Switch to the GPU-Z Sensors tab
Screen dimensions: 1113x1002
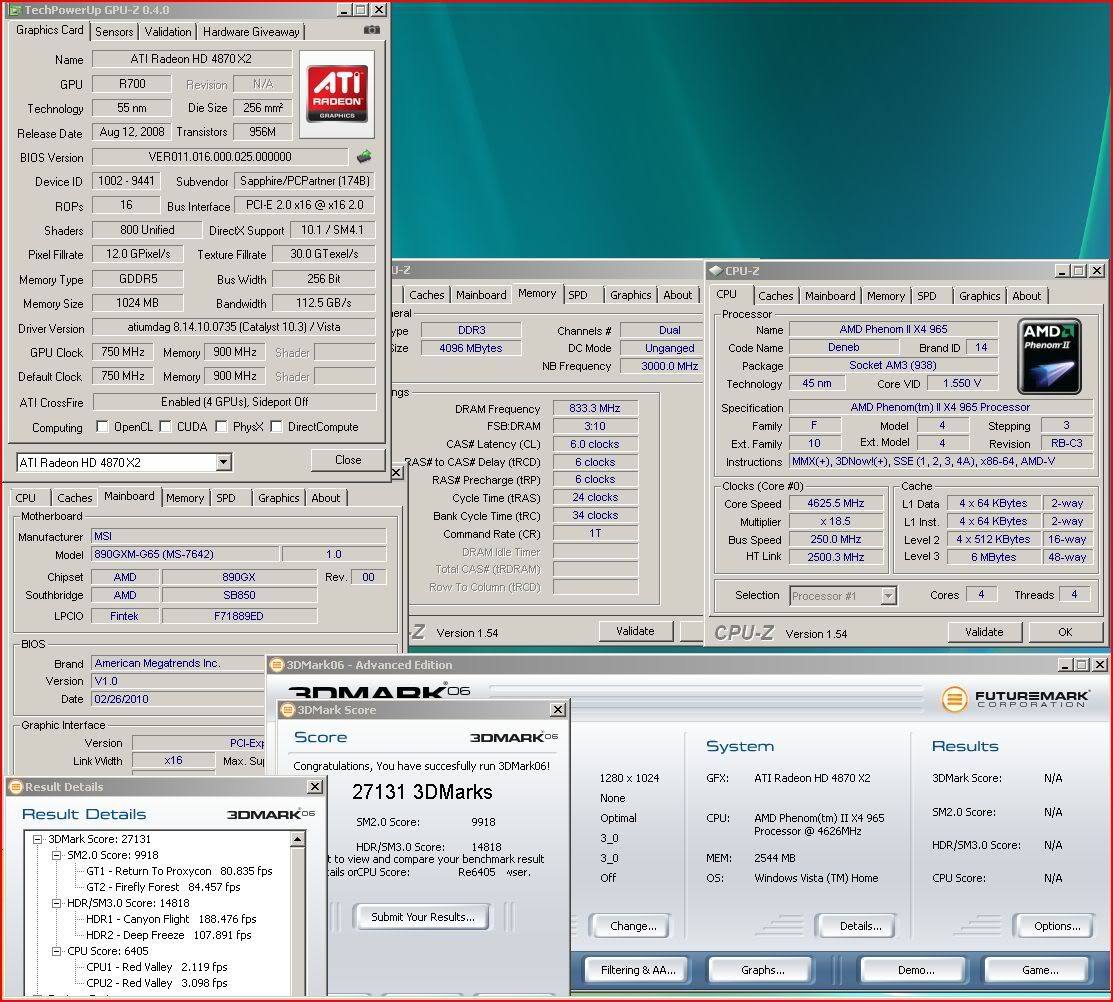[114, 32]
